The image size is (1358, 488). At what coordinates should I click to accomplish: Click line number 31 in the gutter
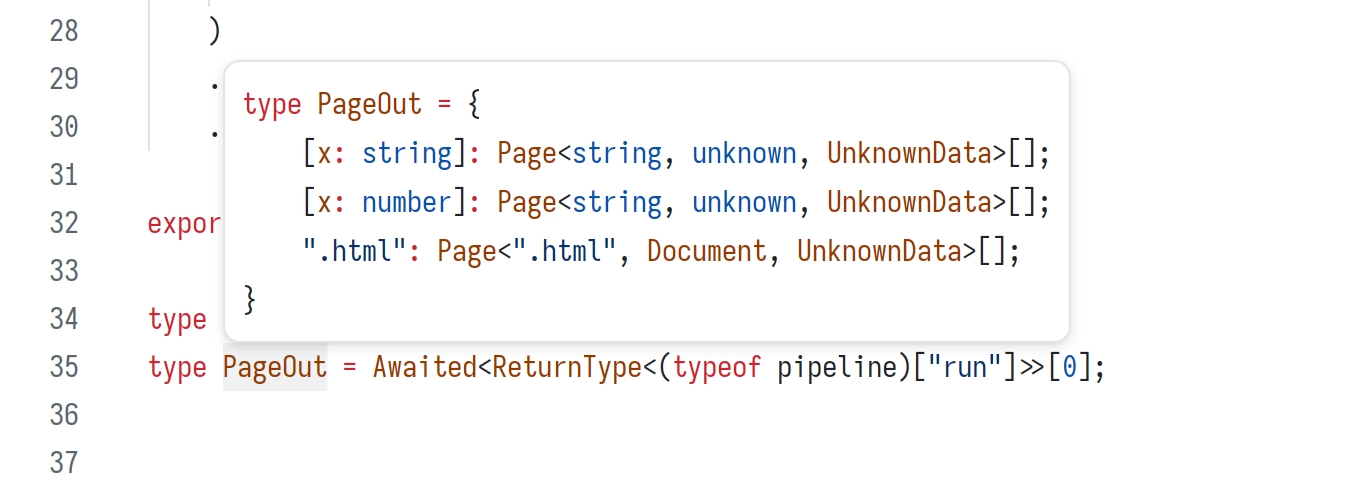click(x=64, y=174)
